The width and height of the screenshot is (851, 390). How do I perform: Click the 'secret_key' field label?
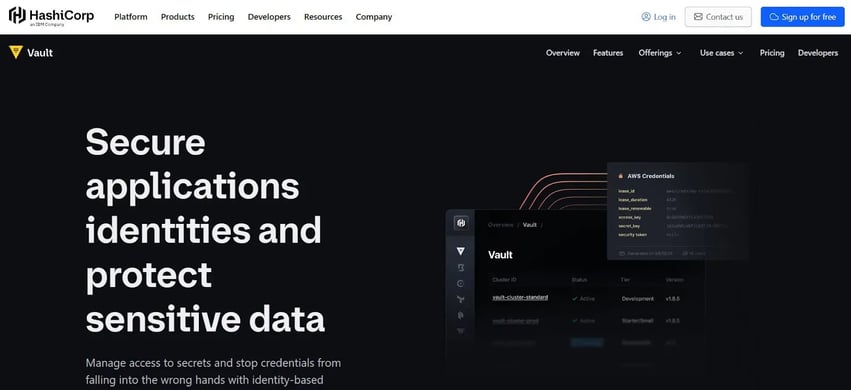click(x=630, y=226)
